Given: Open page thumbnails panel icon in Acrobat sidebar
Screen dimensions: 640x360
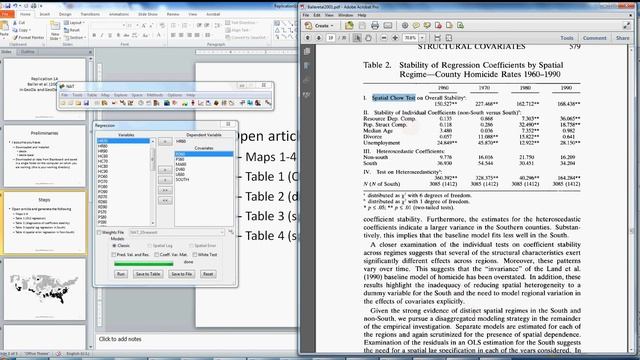Looking at the screenshot, I should [307, 52].
